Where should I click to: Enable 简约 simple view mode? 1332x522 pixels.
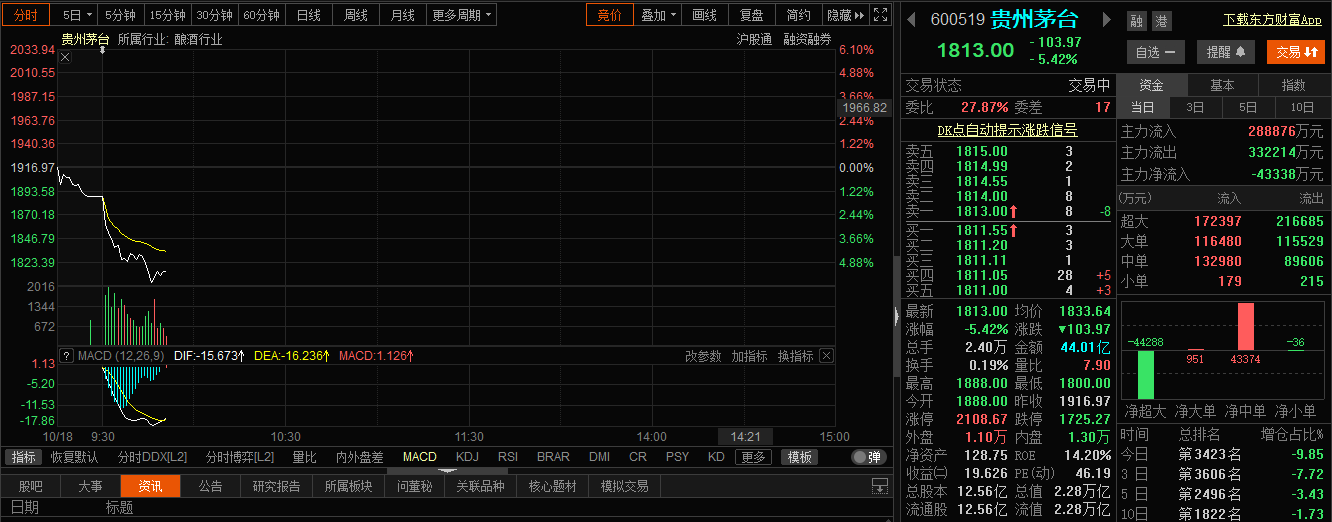(x=798, y=15)
